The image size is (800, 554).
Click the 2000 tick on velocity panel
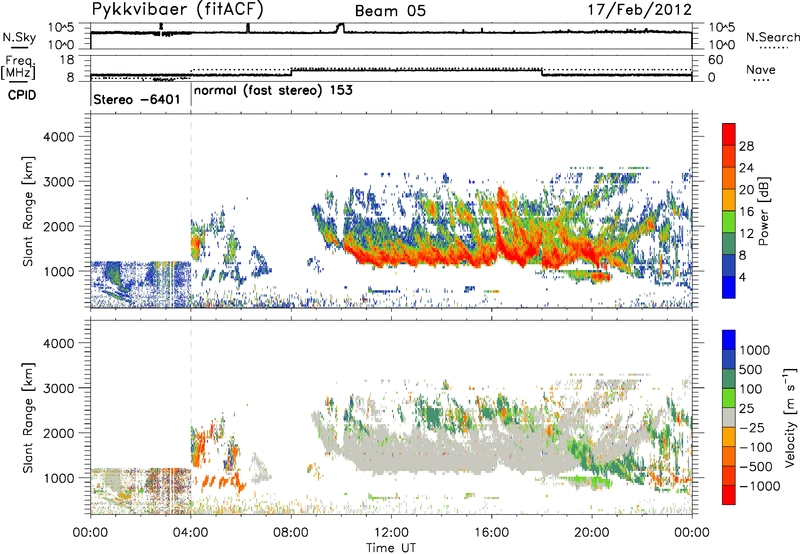click(58, 433)
